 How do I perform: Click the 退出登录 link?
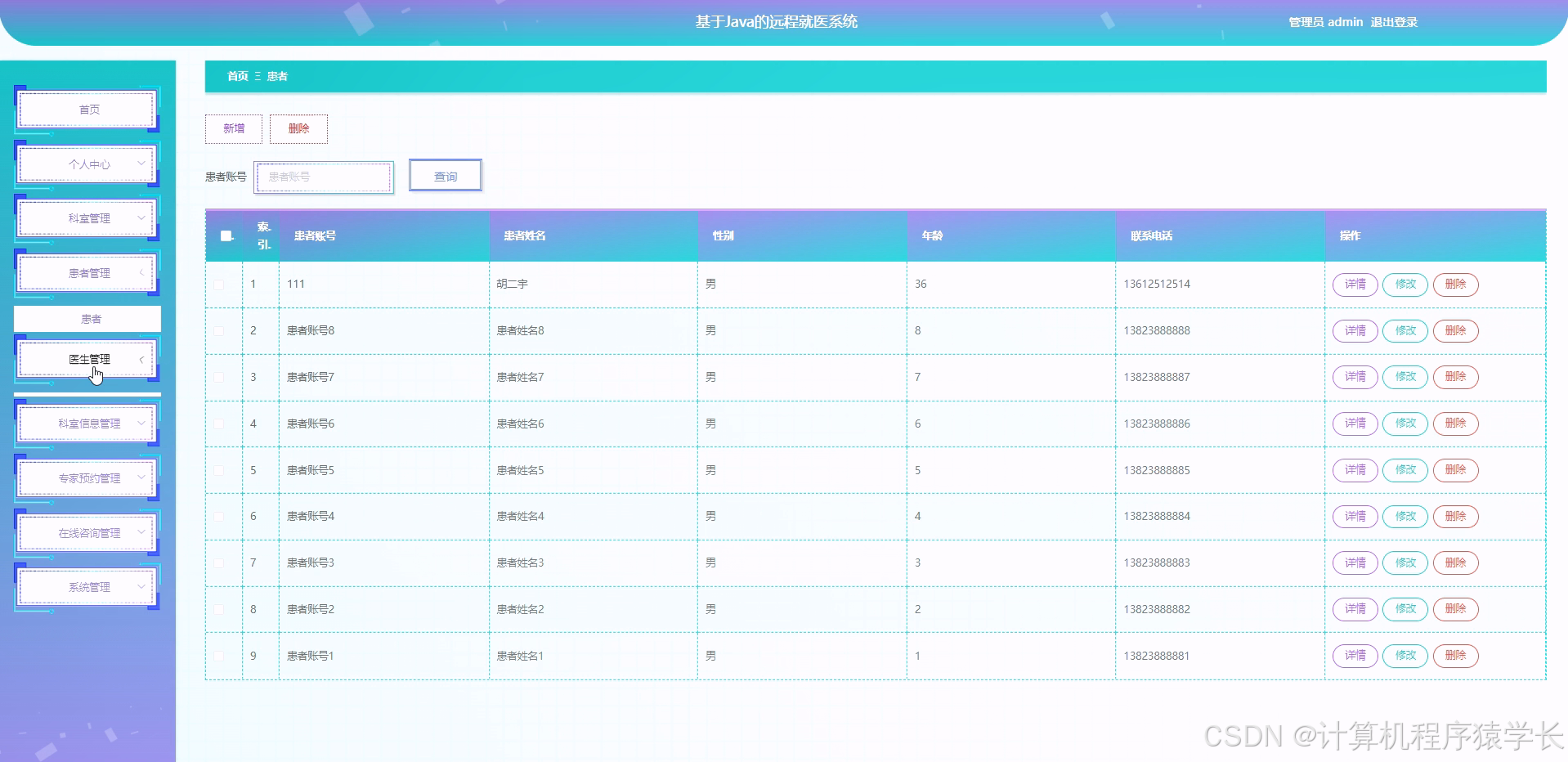coord(1394,22)
